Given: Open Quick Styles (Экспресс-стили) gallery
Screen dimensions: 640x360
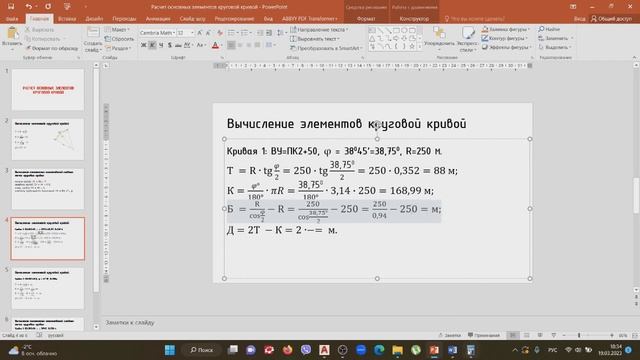Looking at the screenshot, I should pos(468,39).
